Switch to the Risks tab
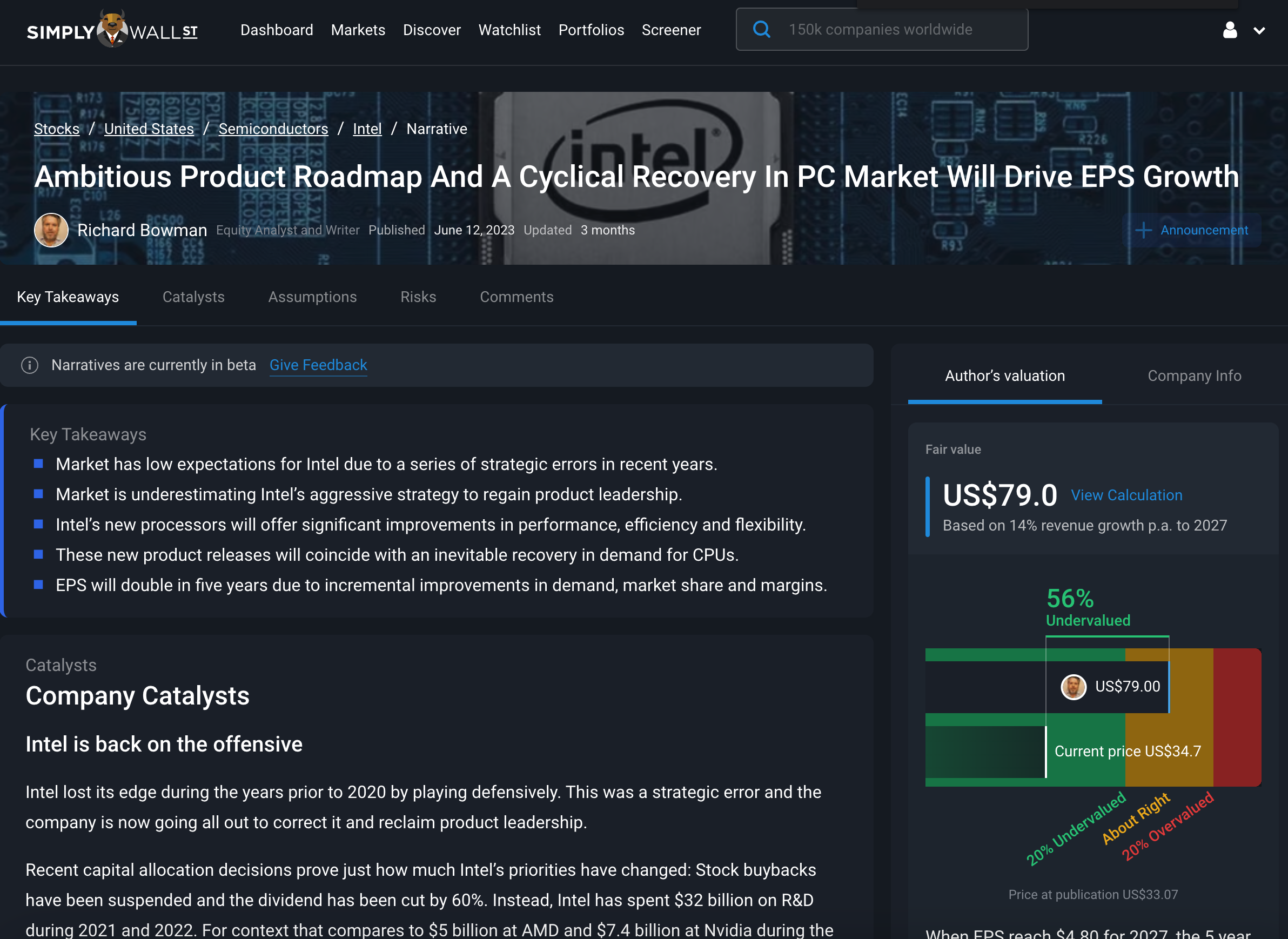The width and height of the screenshot is (1288, 939). coord(418,297)
